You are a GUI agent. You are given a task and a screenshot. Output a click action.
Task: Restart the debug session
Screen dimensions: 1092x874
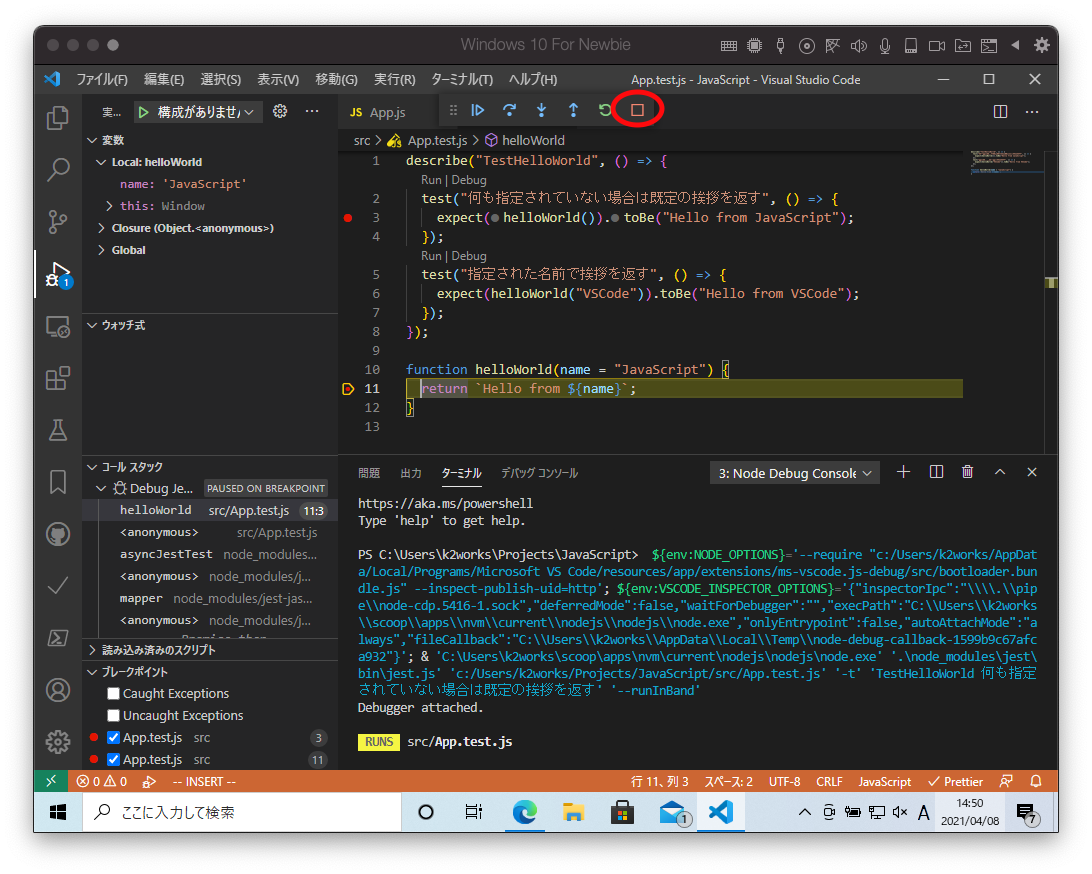pyautogui.click(x=605, y=110)
